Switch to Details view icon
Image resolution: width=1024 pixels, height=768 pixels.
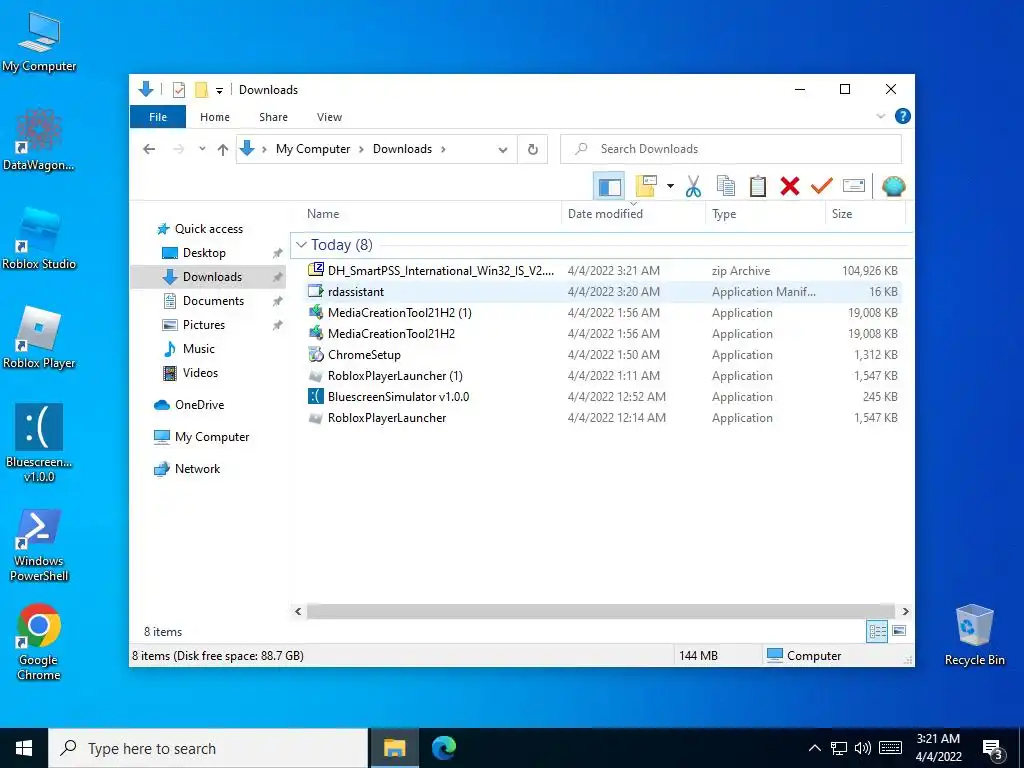tap(877, 631)
